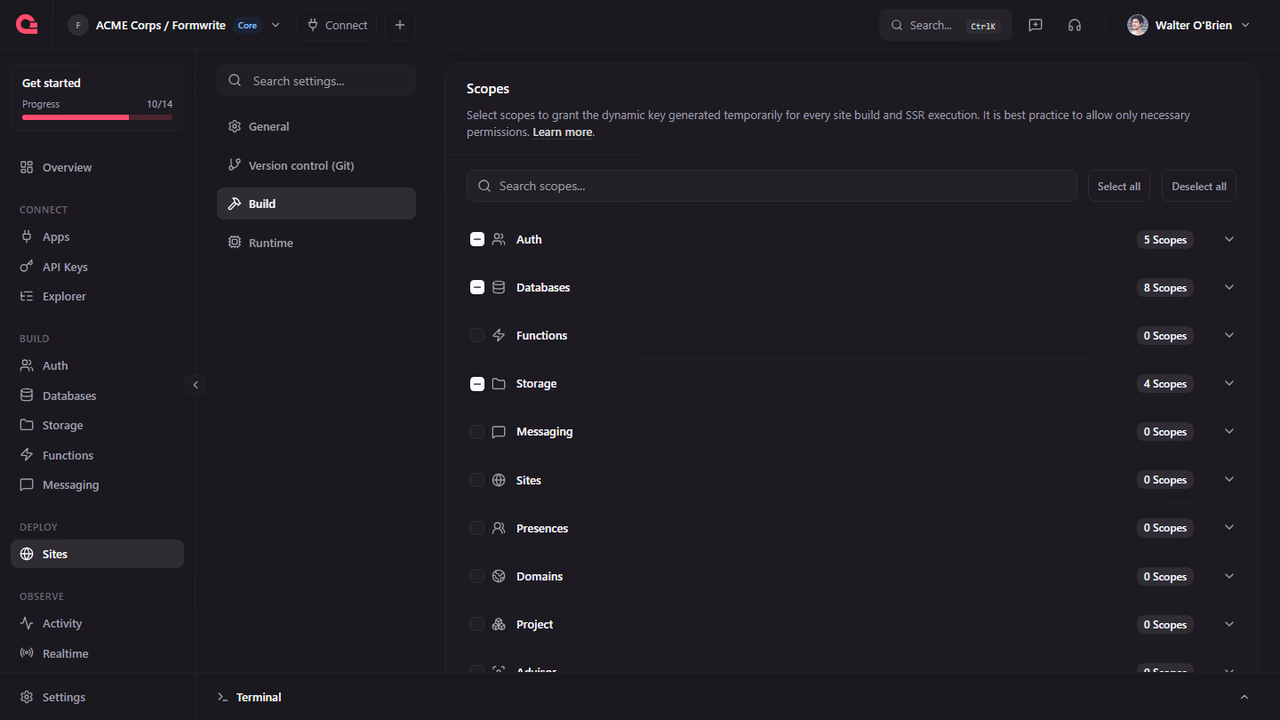Image resolution: width=1280 pixels, height=720 pixels.
Task: Click the sidebar Functions lightning icon
Action: click(27, 455)
